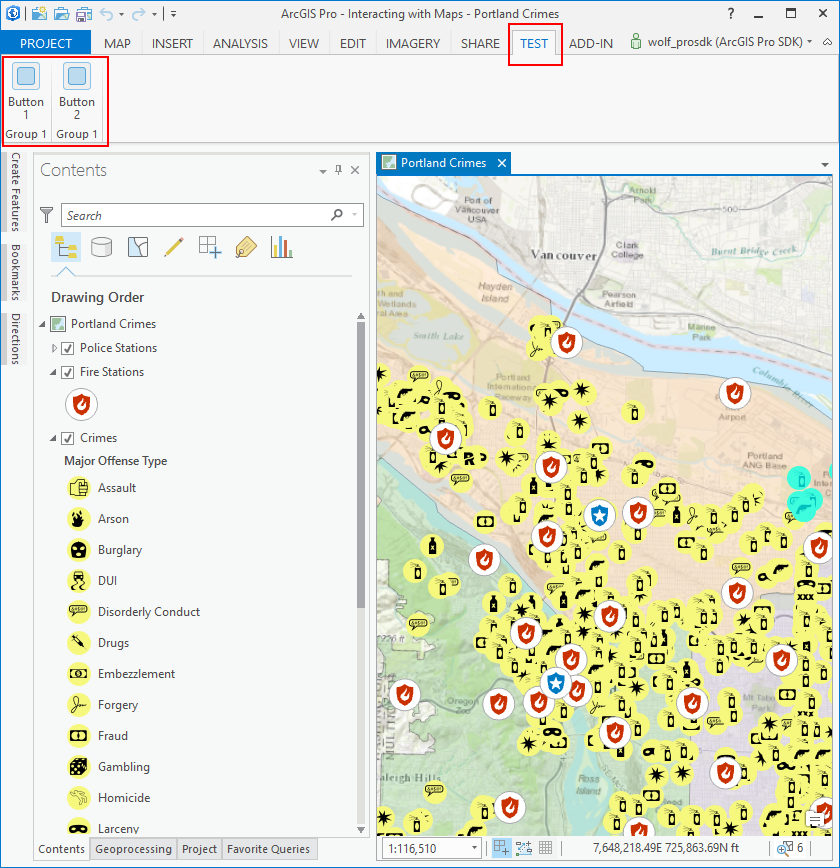Turn off the Crimes layer checkbox
Viewport: 840px width, 868px height.
point(68,438)
